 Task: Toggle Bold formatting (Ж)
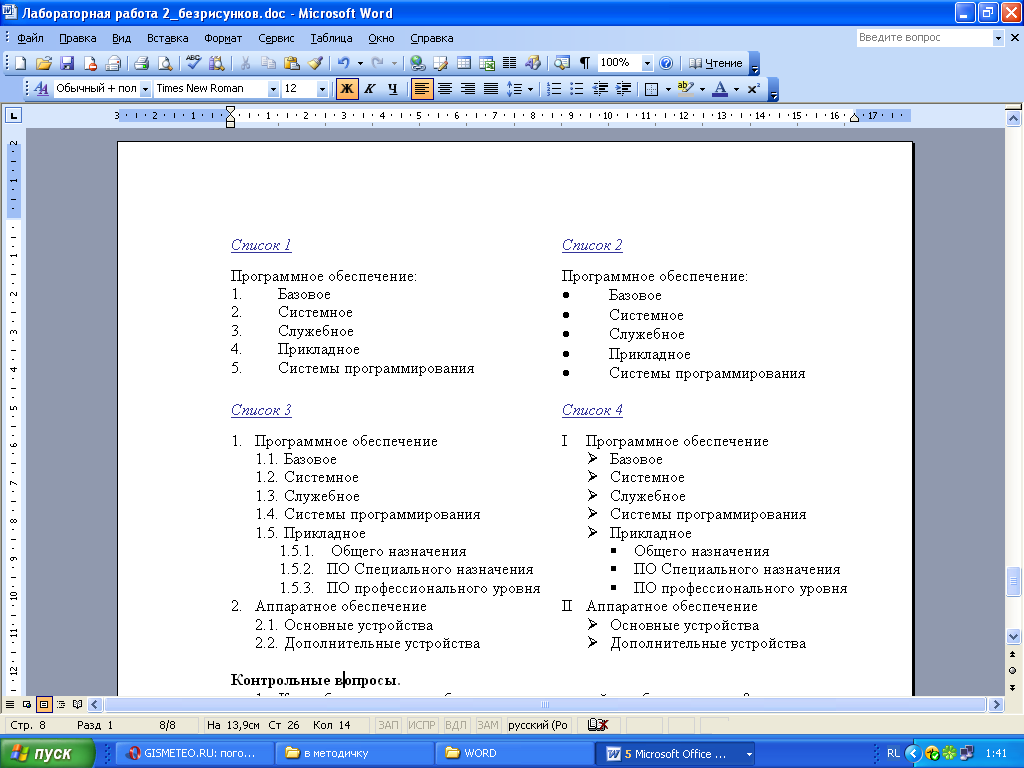347,89
